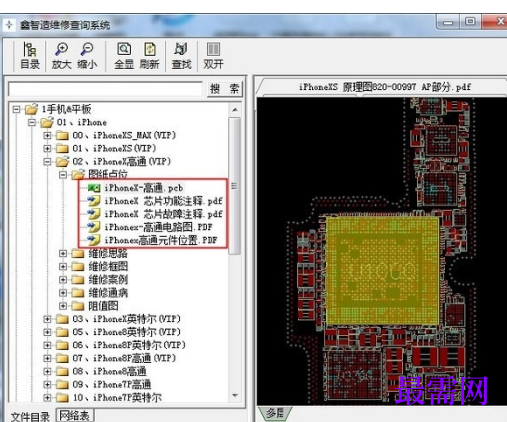Switch to the 文件目录 tab

[x=30, y=416]
